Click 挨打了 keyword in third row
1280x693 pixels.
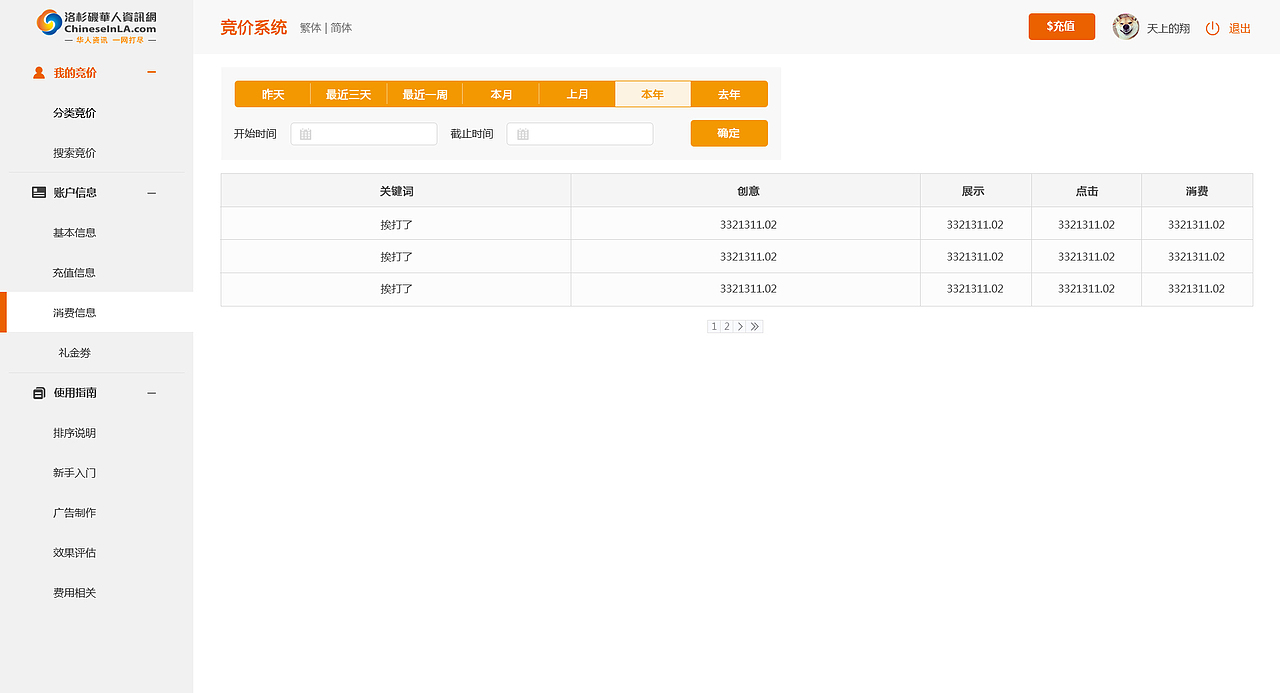[396, 289]
